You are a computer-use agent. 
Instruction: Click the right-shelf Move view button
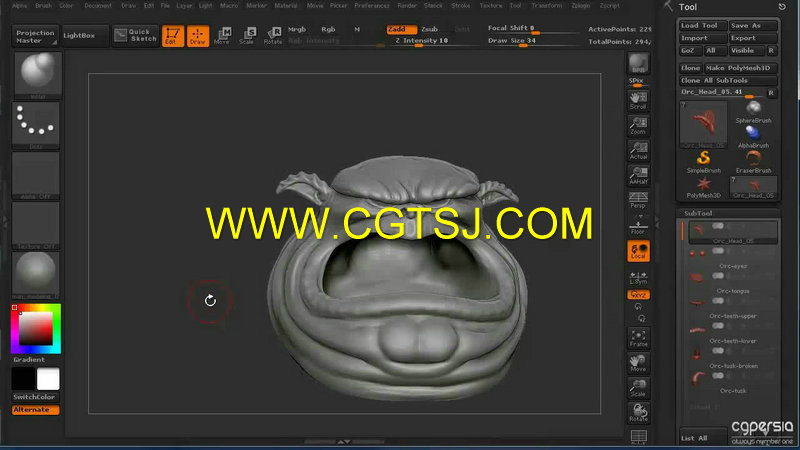(638, 363)
